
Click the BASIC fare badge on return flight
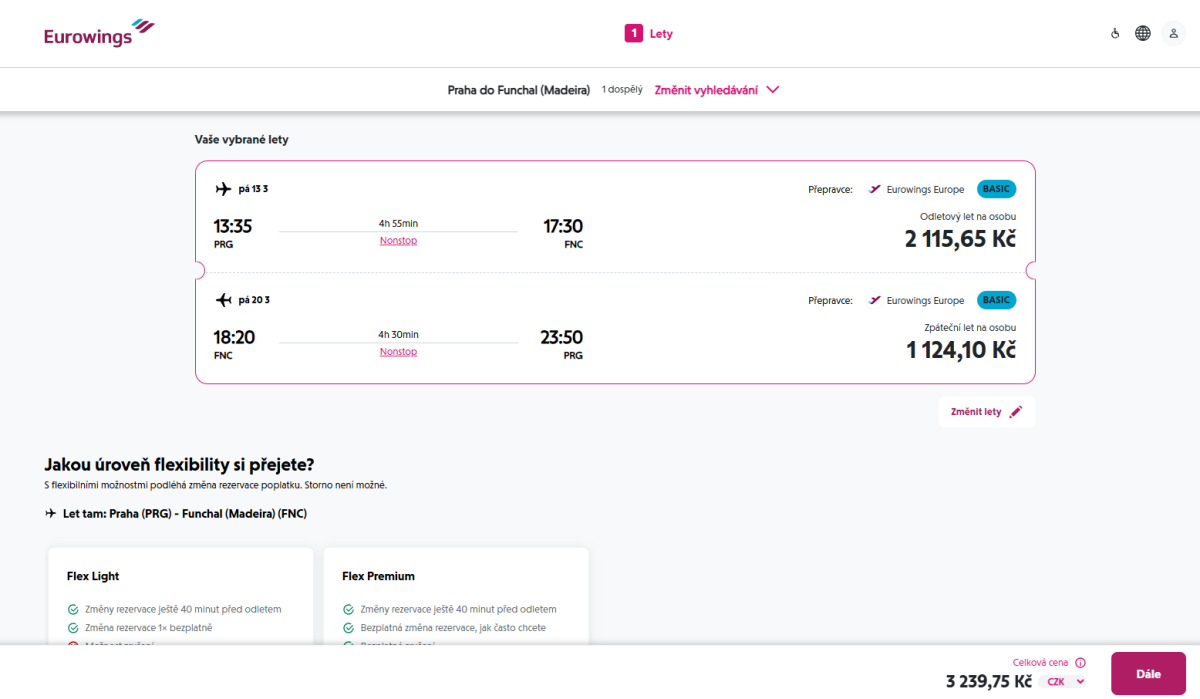coord(996,300)
